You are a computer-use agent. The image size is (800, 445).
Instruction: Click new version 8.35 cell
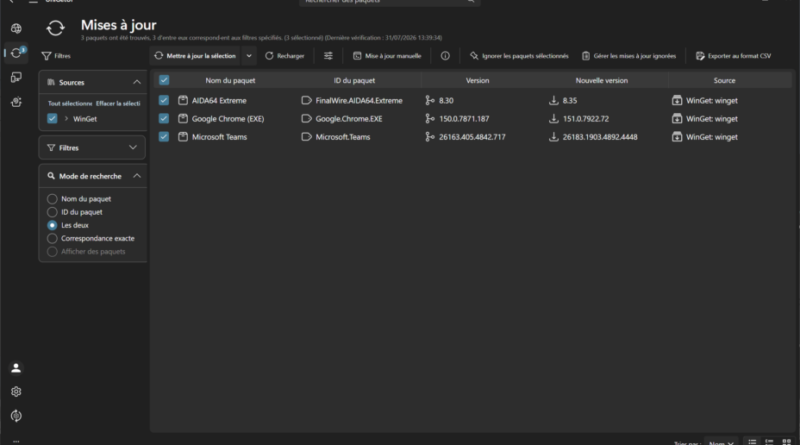570,101
